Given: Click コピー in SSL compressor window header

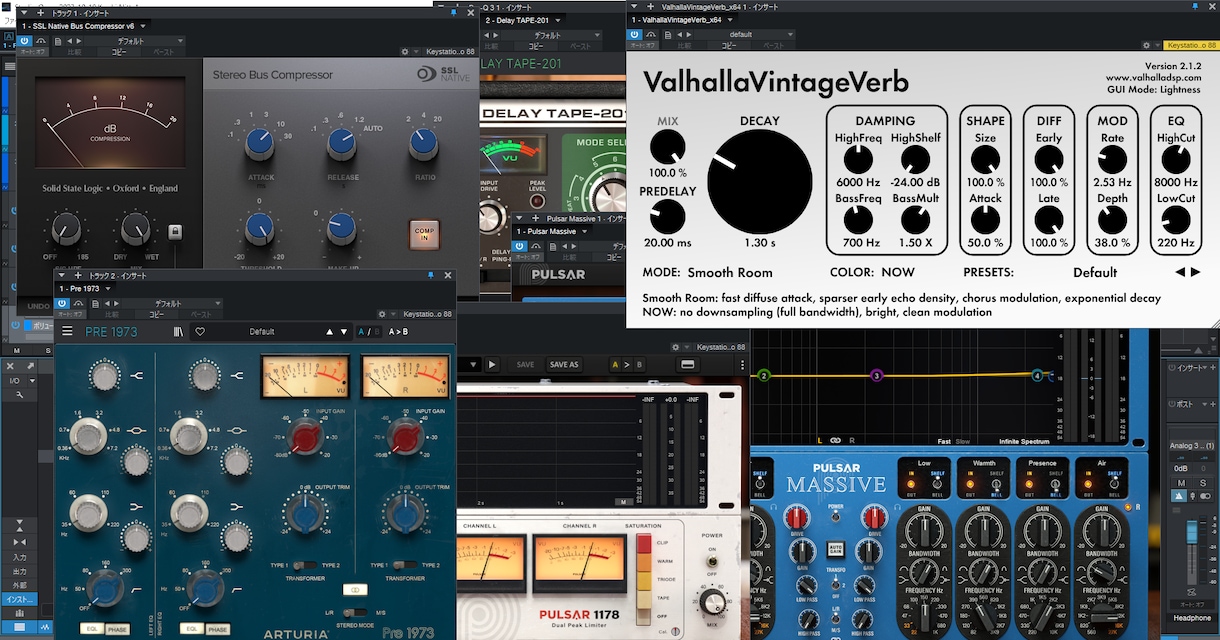Looking at the screenshot, I should 118,51.
